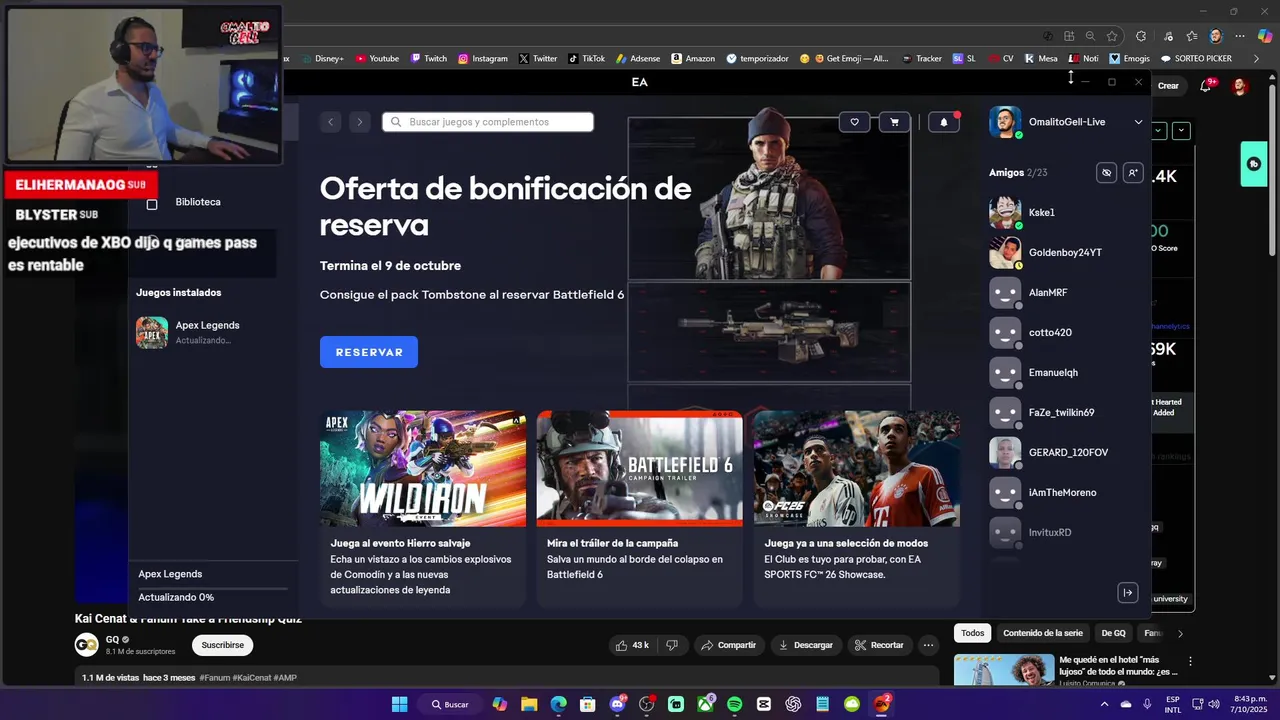The height and width of the screenshot is (720, 1280).
Task: Click the Edge profile picture
Action: pos(1216,36)
